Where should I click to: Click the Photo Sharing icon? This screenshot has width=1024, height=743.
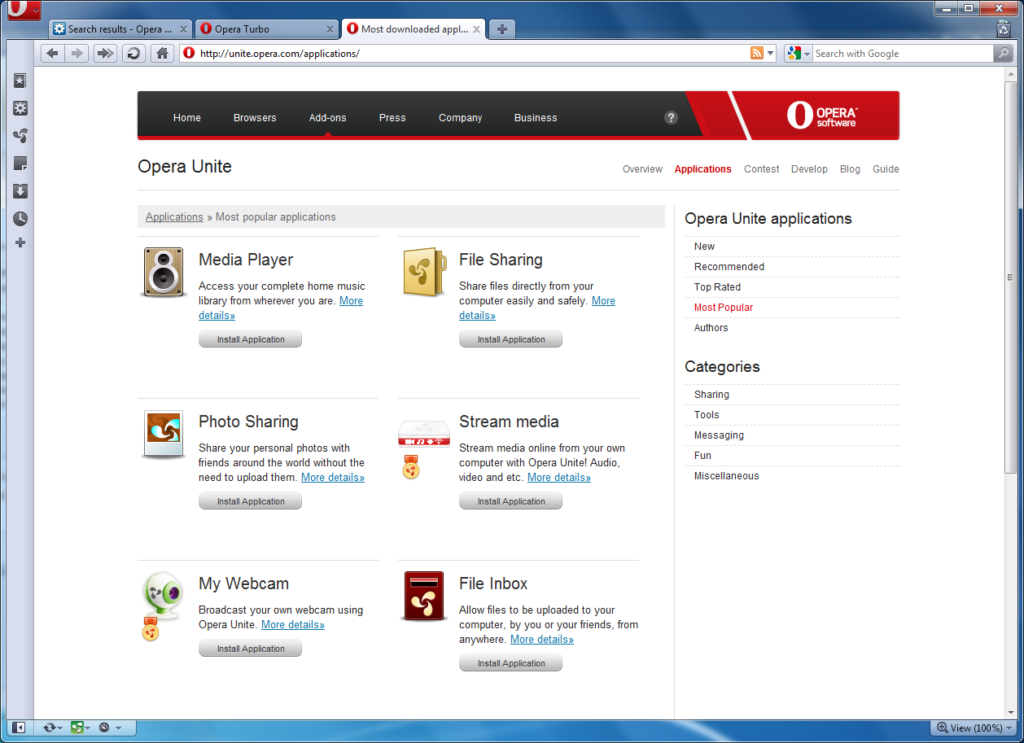click(x=163, y=434)
